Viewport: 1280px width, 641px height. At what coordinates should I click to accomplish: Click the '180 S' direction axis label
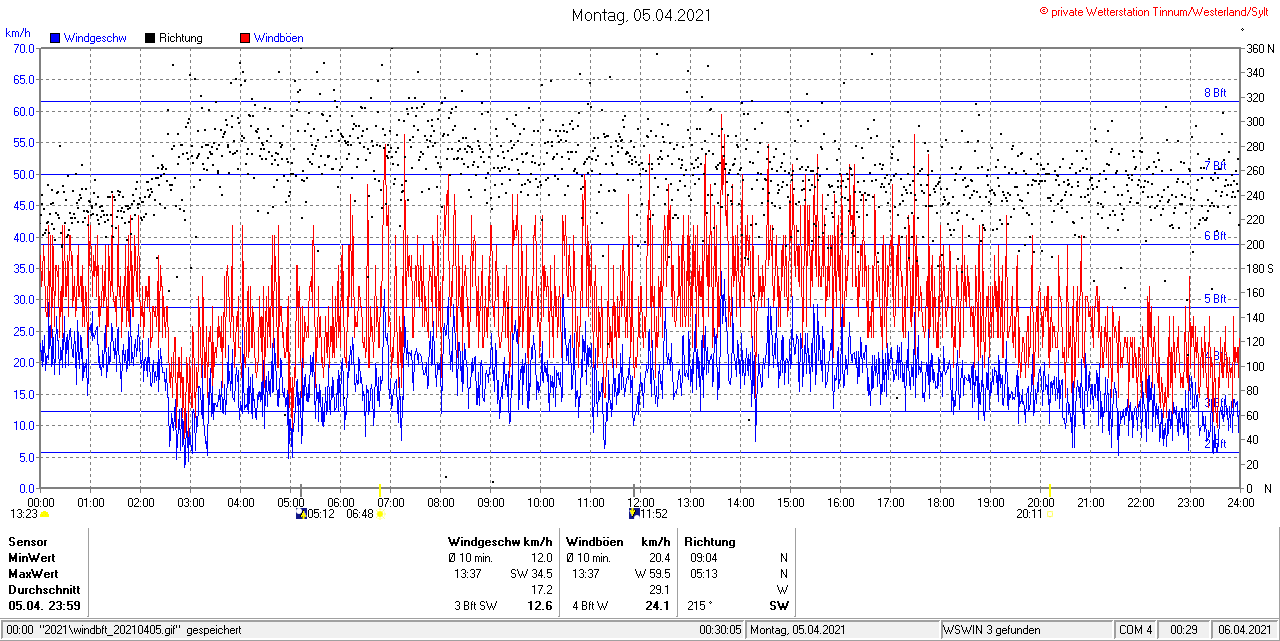[1259, 269]
